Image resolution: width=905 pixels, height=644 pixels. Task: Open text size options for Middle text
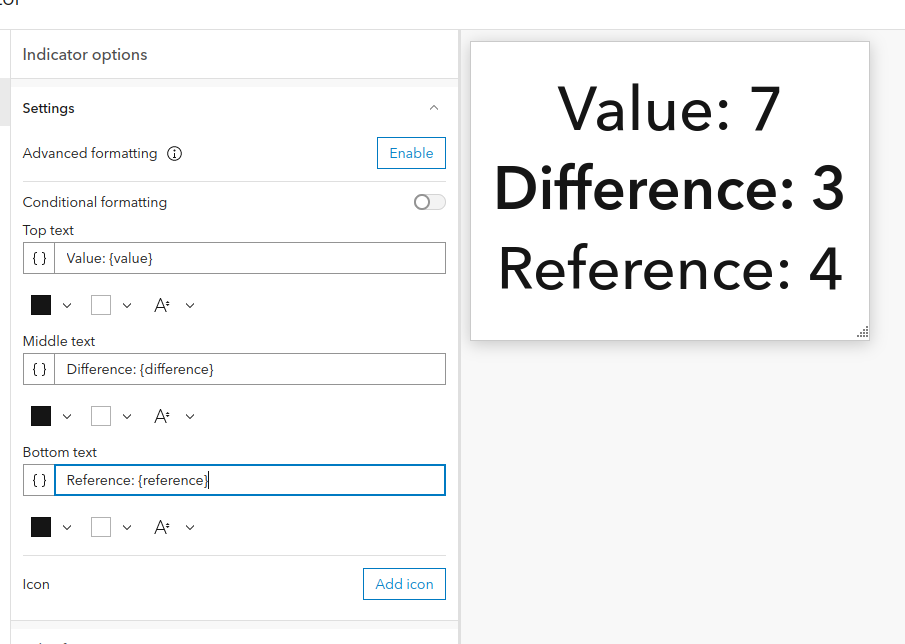173,416
